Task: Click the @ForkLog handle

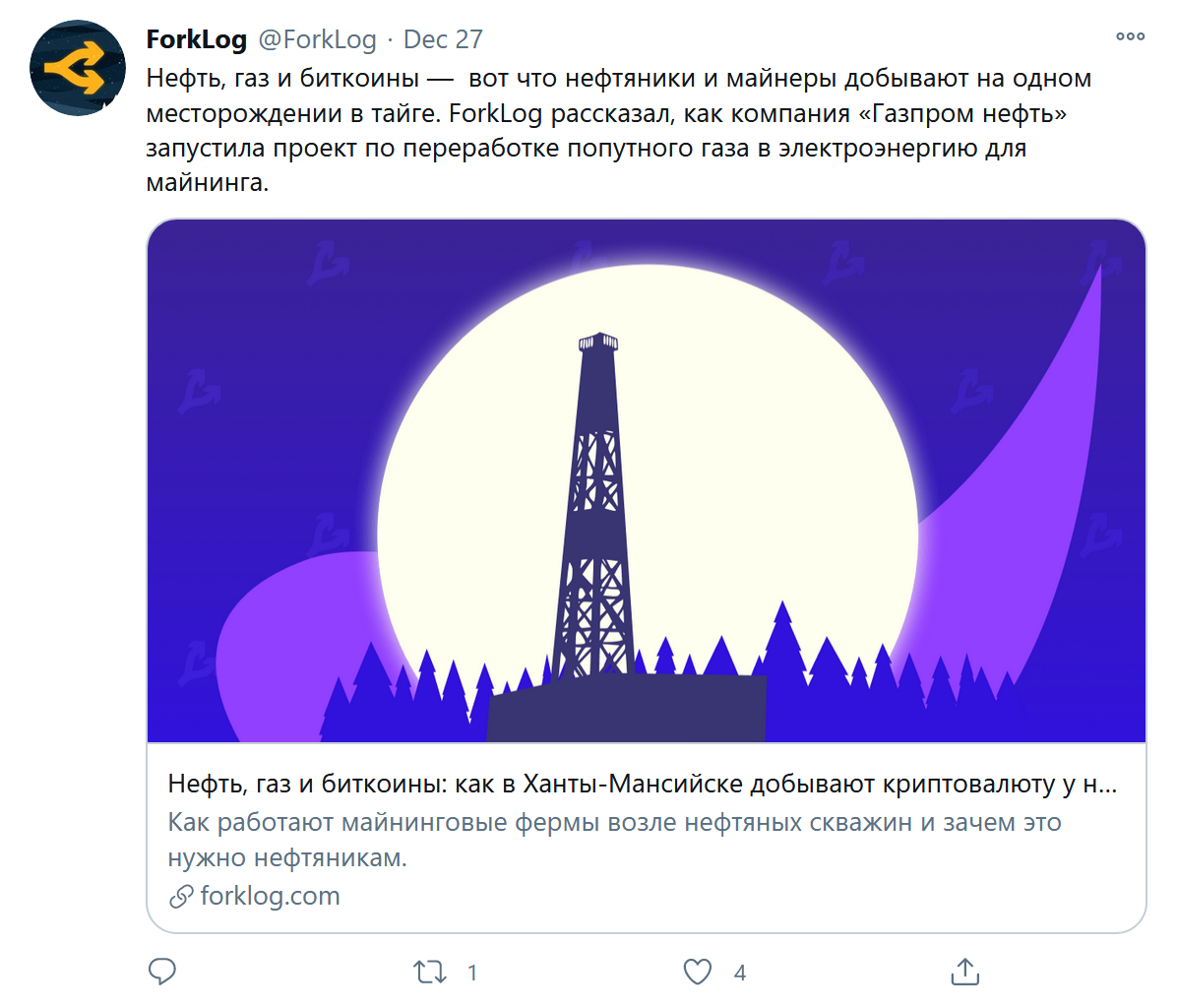Action: click(317, 39)
